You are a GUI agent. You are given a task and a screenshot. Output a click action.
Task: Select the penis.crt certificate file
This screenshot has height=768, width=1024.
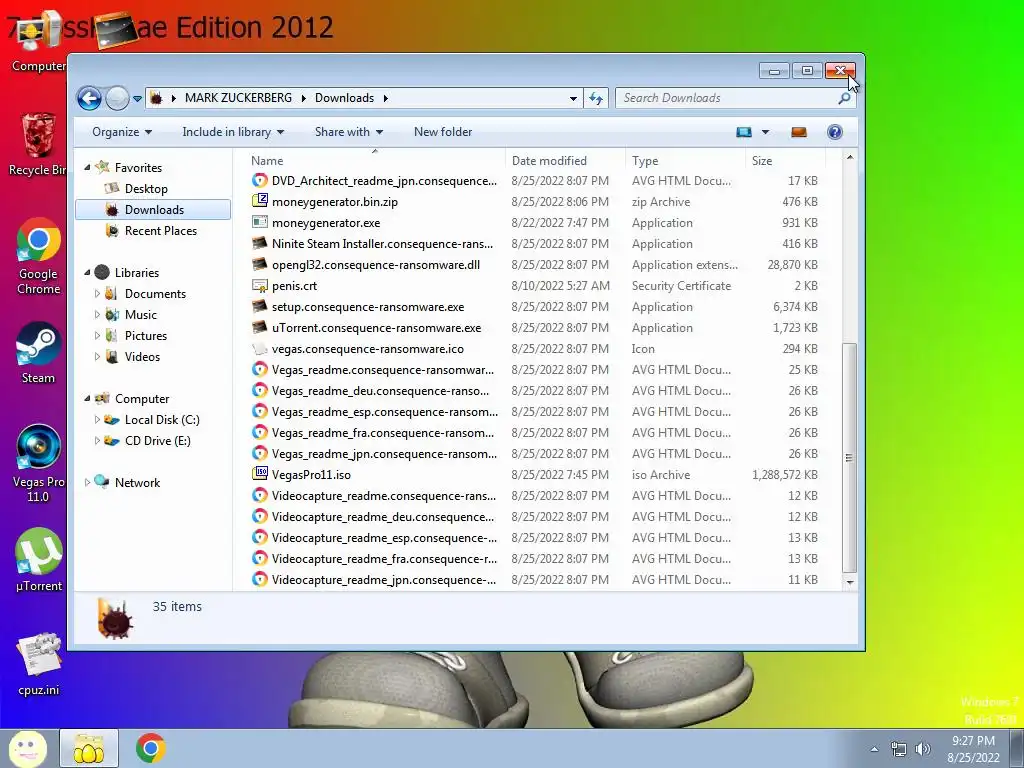[295, 286]
